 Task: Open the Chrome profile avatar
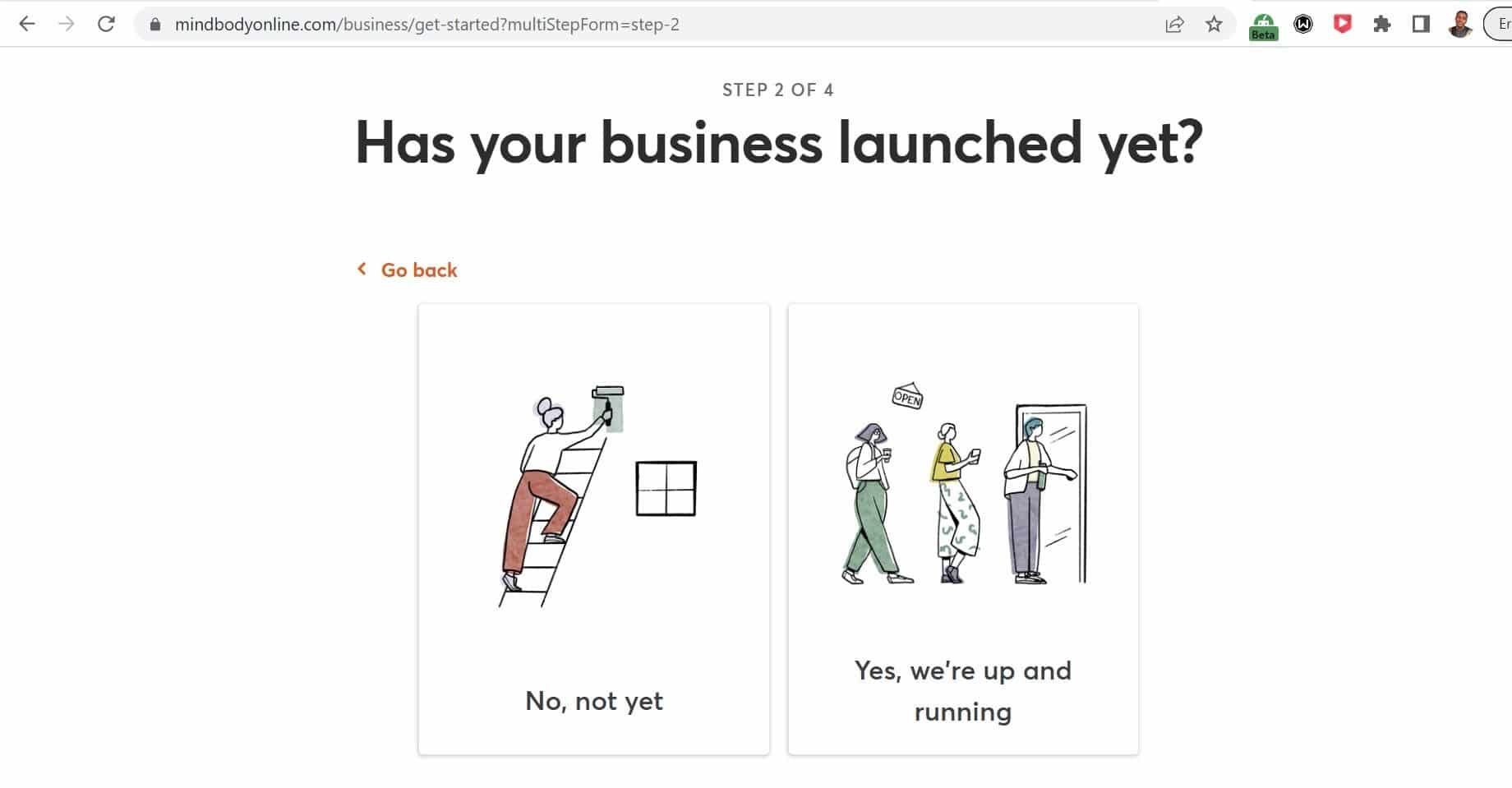(1460, 25)
